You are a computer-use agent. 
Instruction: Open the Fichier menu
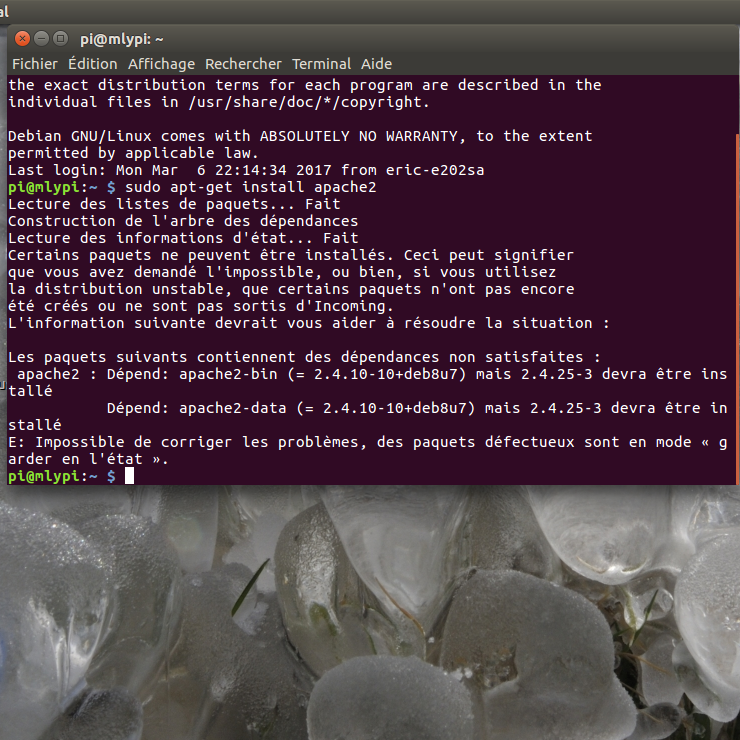(x=34, y=64)
